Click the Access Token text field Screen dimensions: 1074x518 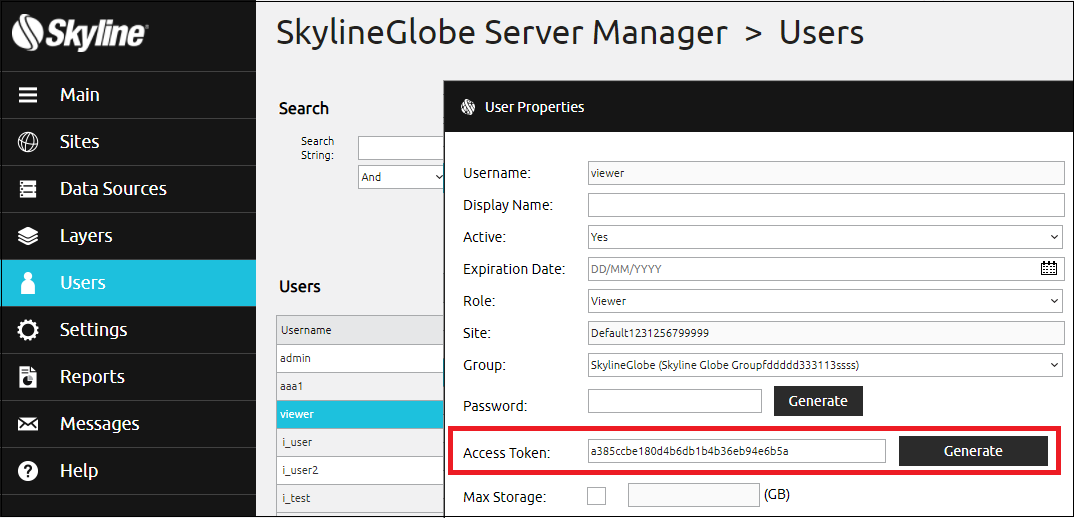click(737, 451)
